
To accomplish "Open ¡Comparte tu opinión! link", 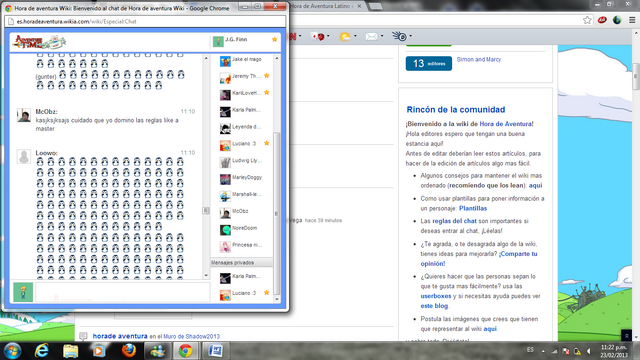I will 479,259.
